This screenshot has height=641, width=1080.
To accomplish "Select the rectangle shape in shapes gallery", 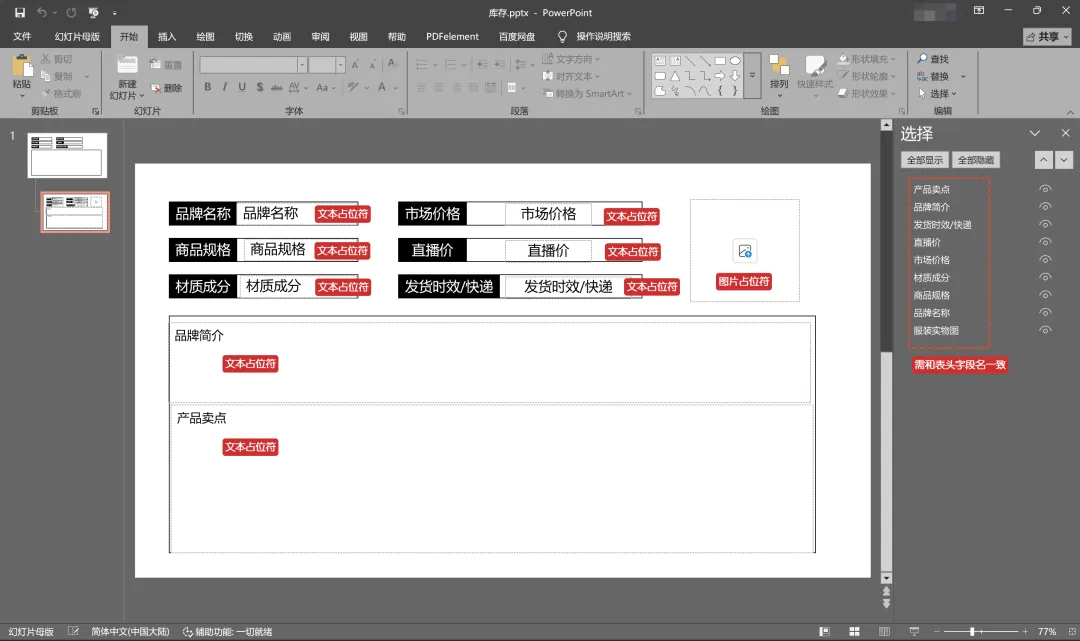I will click(x=720, y=61).
